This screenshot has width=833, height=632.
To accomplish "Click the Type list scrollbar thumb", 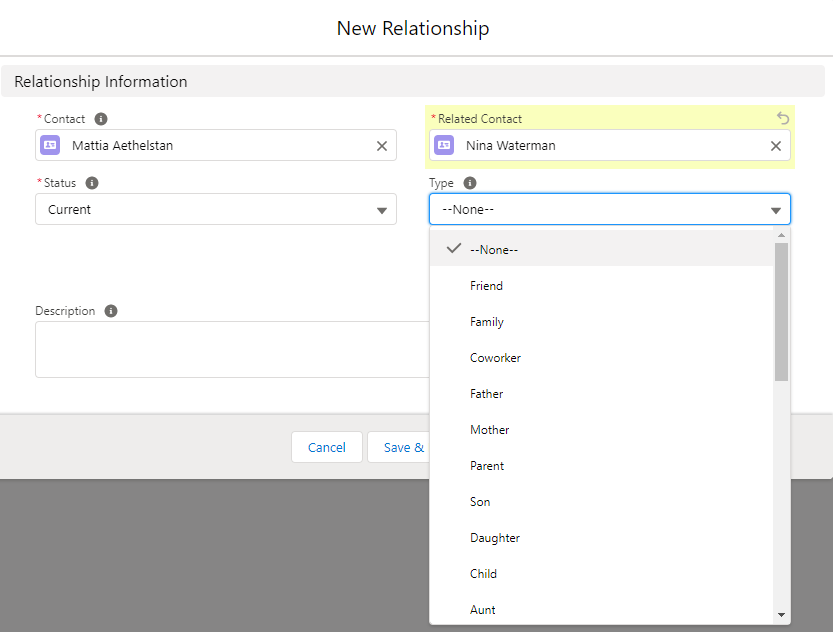I will coord(781,312).
